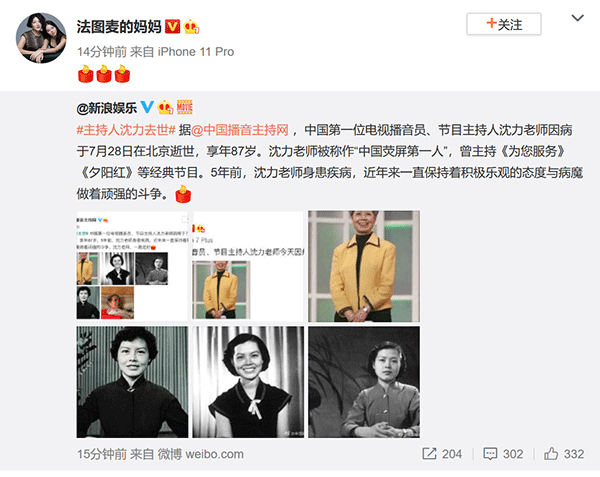This screenshot has height=477, width=600.
Task: Open the screenshot collage thumbnail image
Action: [x=132, y=266]
